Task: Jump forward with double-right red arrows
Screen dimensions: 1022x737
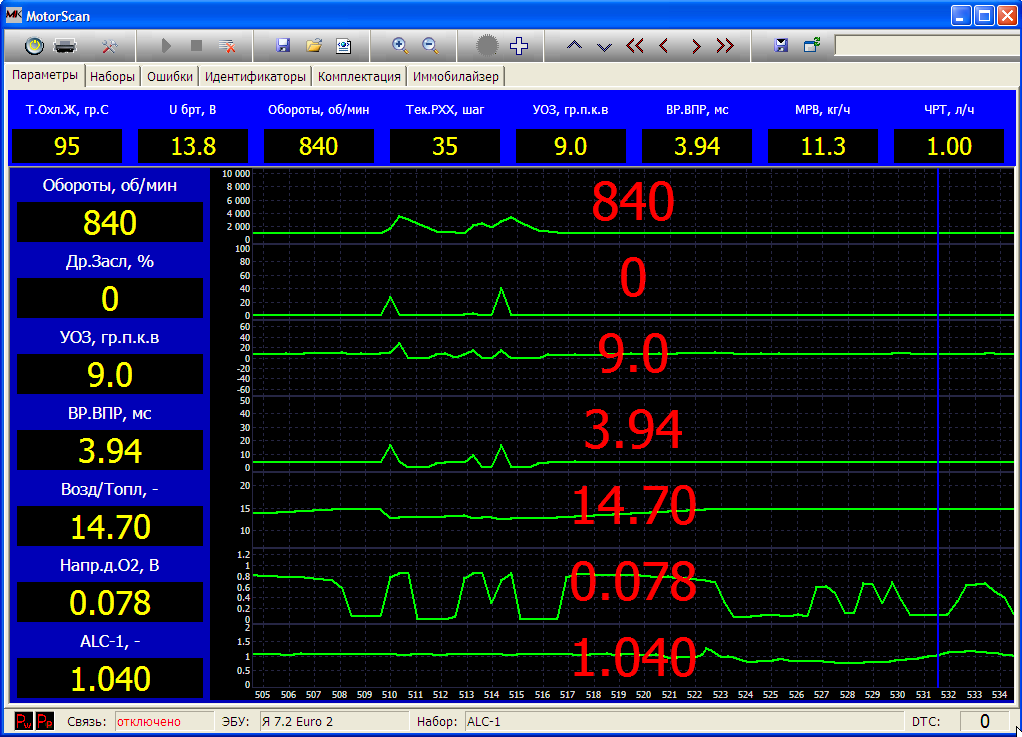Action: 725,46
